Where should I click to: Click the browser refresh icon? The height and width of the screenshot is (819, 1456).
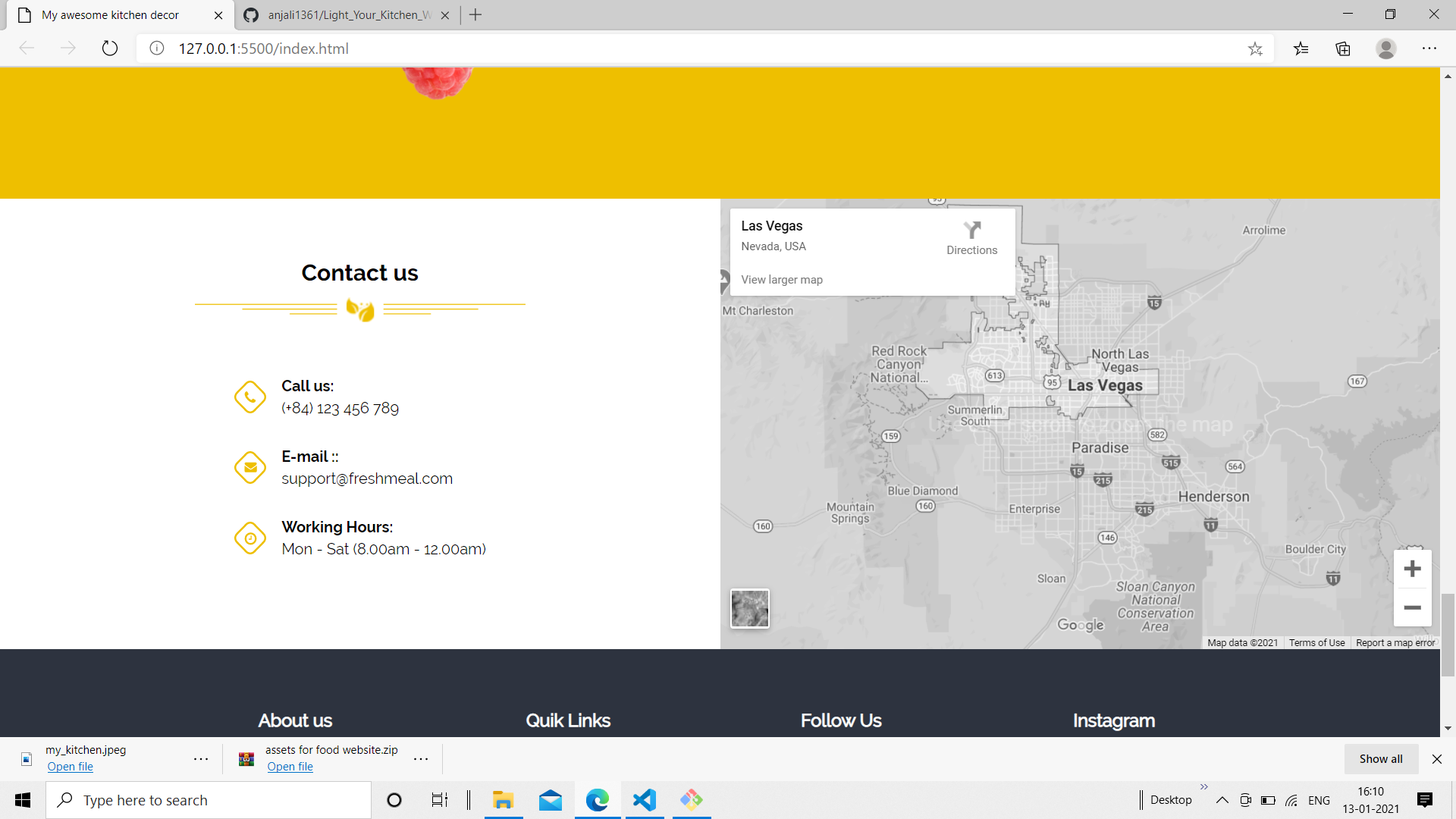click(110, 49)
